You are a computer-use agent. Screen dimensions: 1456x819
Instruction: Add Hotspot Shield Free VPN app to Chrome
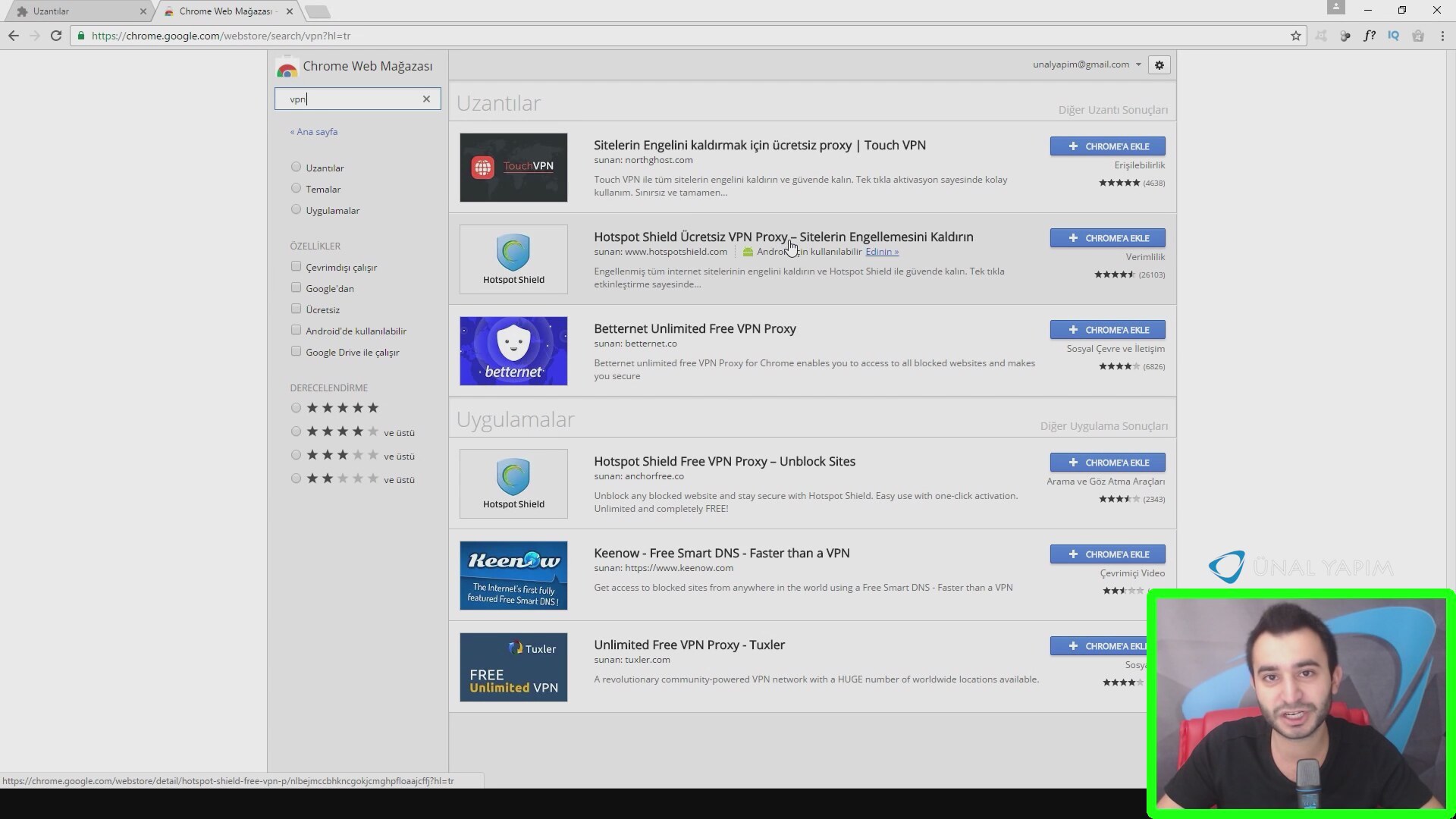tap(1107, 463)
